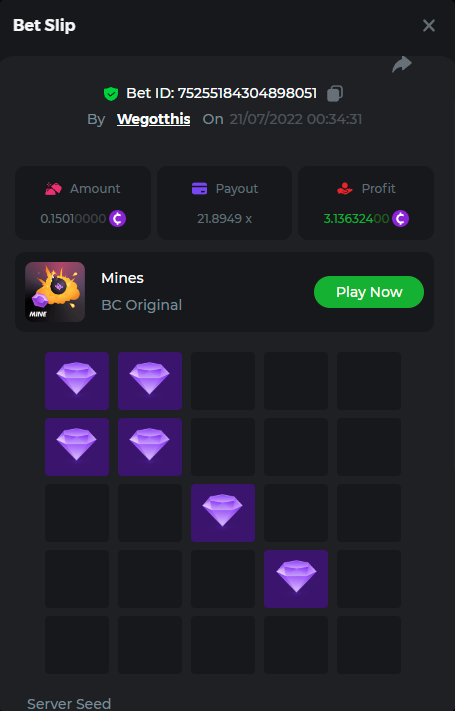Click the second-row second-column diamond tile
The height and width of the screenshot is (711, 455).
click(x=150, y=447)
